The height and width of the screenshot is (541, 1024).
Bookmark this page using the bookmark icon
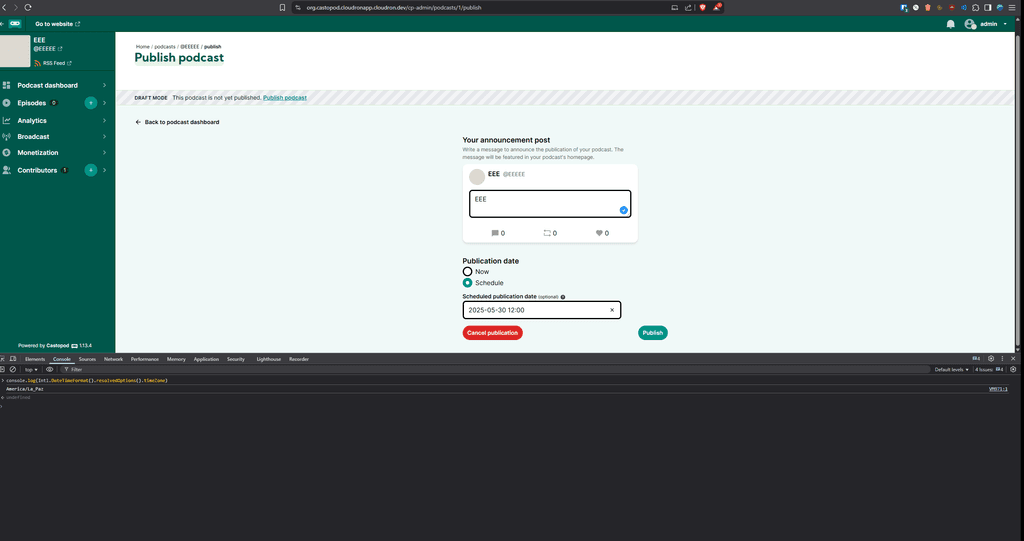click(x=282, y=7)
